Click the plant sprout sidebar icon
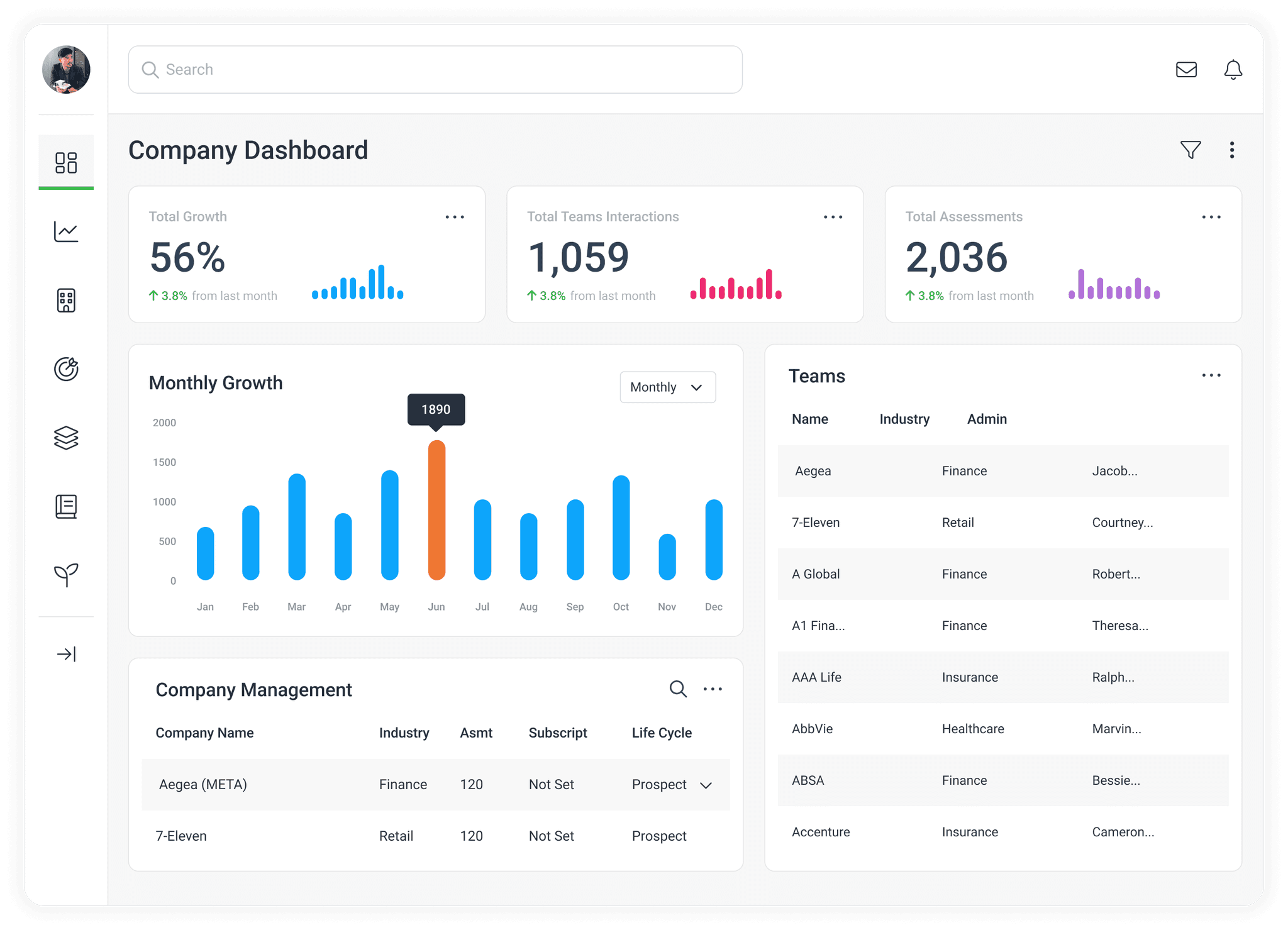Image resolution: width=1288 pixels, height=930 pixels. pos(66,574)
